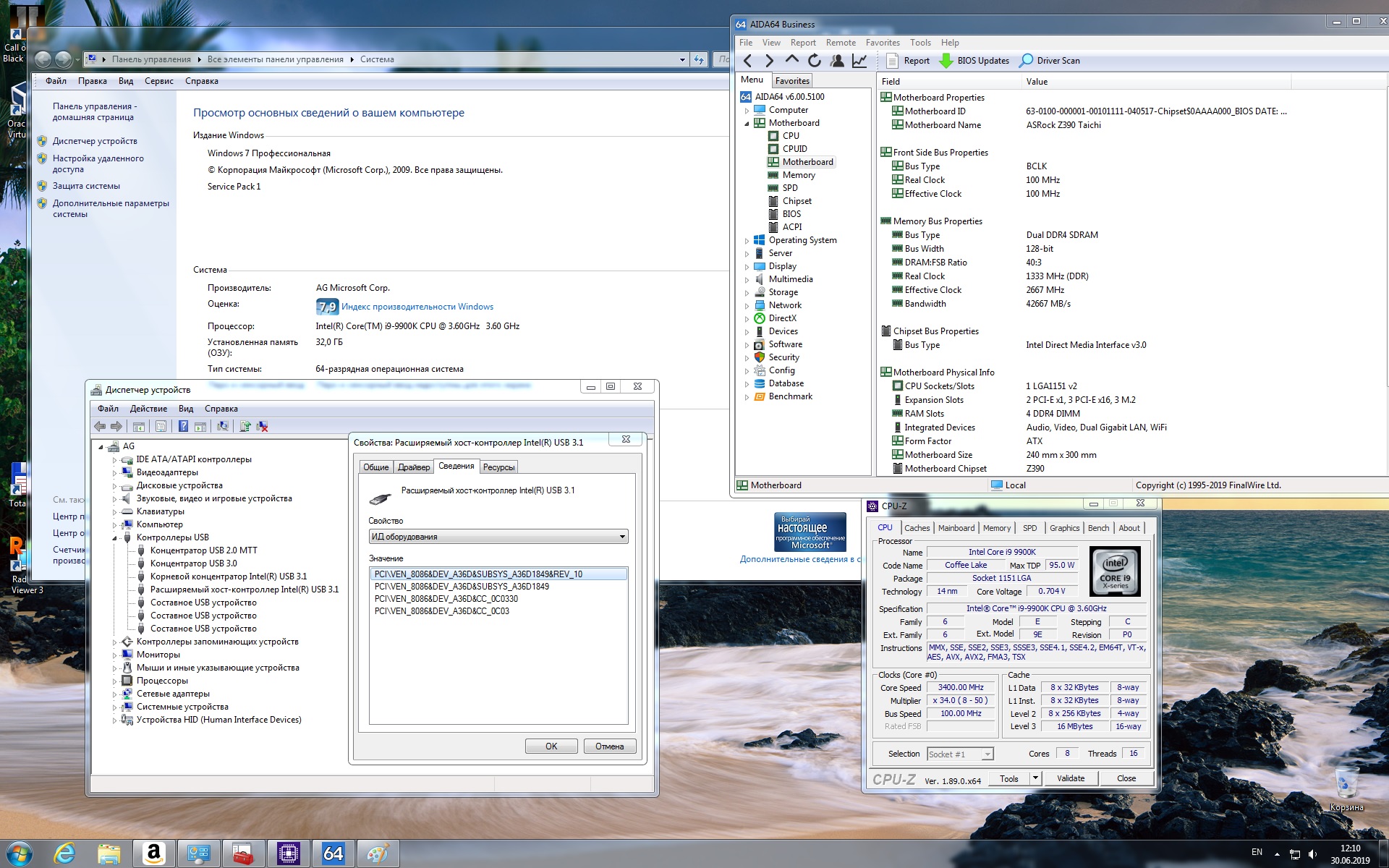This screenshot has height=868, width=1389.
Task: Expand Display node in AIDA64 tree
Action: pyautogui.click(x=747, y=267)
